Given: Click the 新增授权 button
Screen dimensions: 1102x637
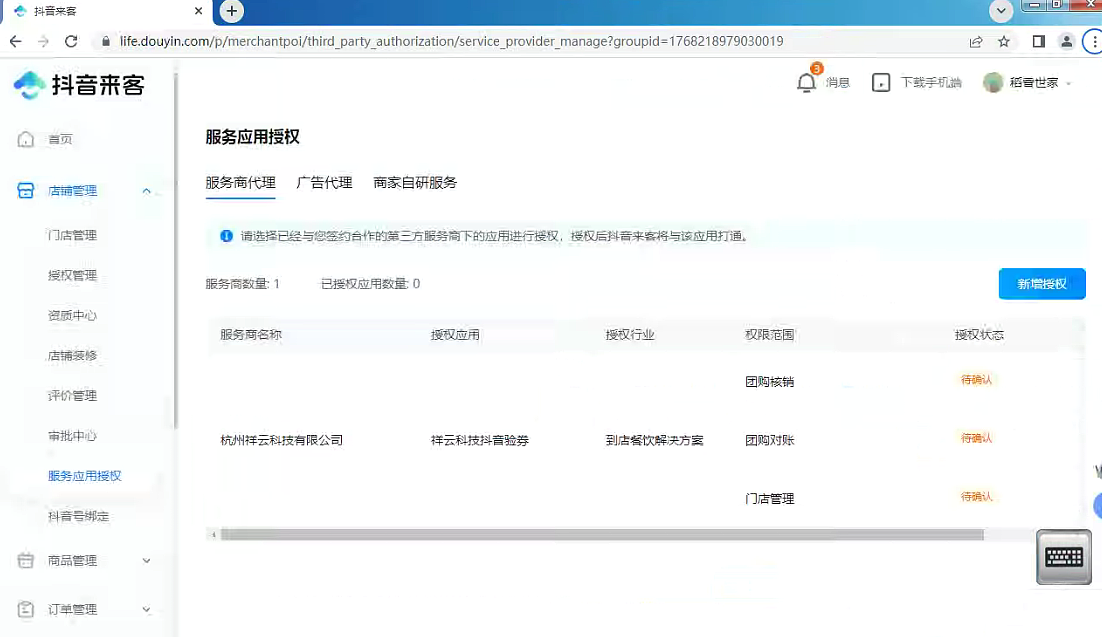Looking at the screenshot, I should 1041,284.
